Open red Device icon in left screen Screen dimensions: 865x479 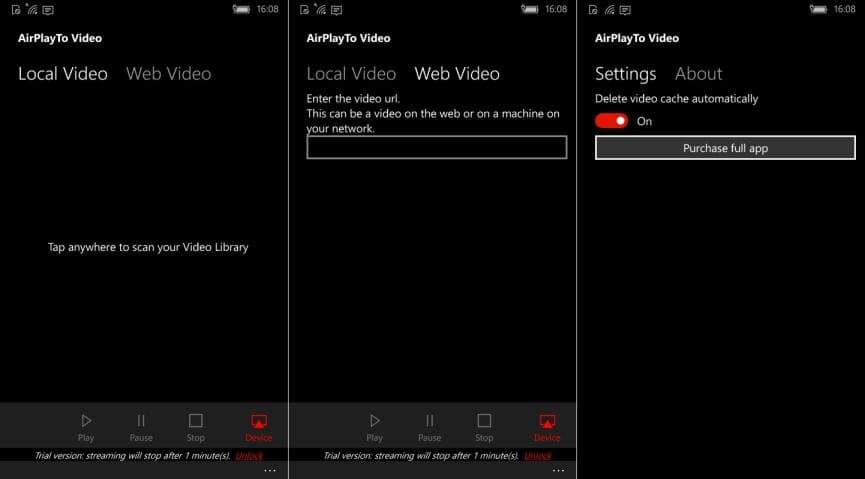[259, 422]
